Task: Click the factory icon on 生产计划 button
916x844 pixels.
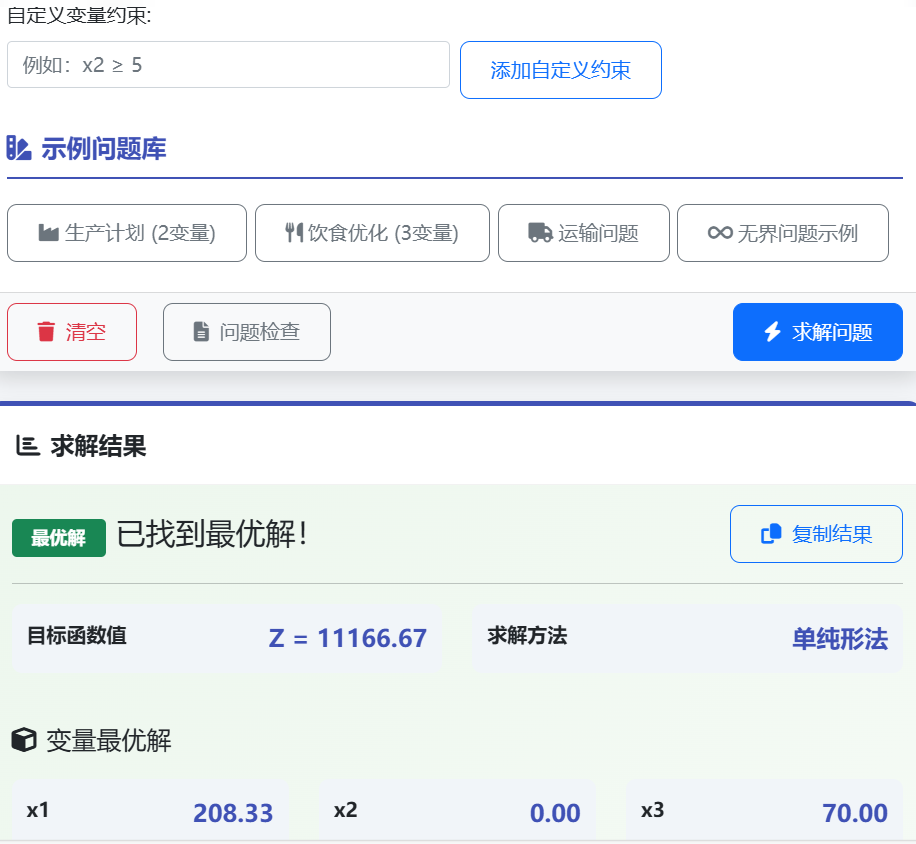Action: click(x=48, y=233)
